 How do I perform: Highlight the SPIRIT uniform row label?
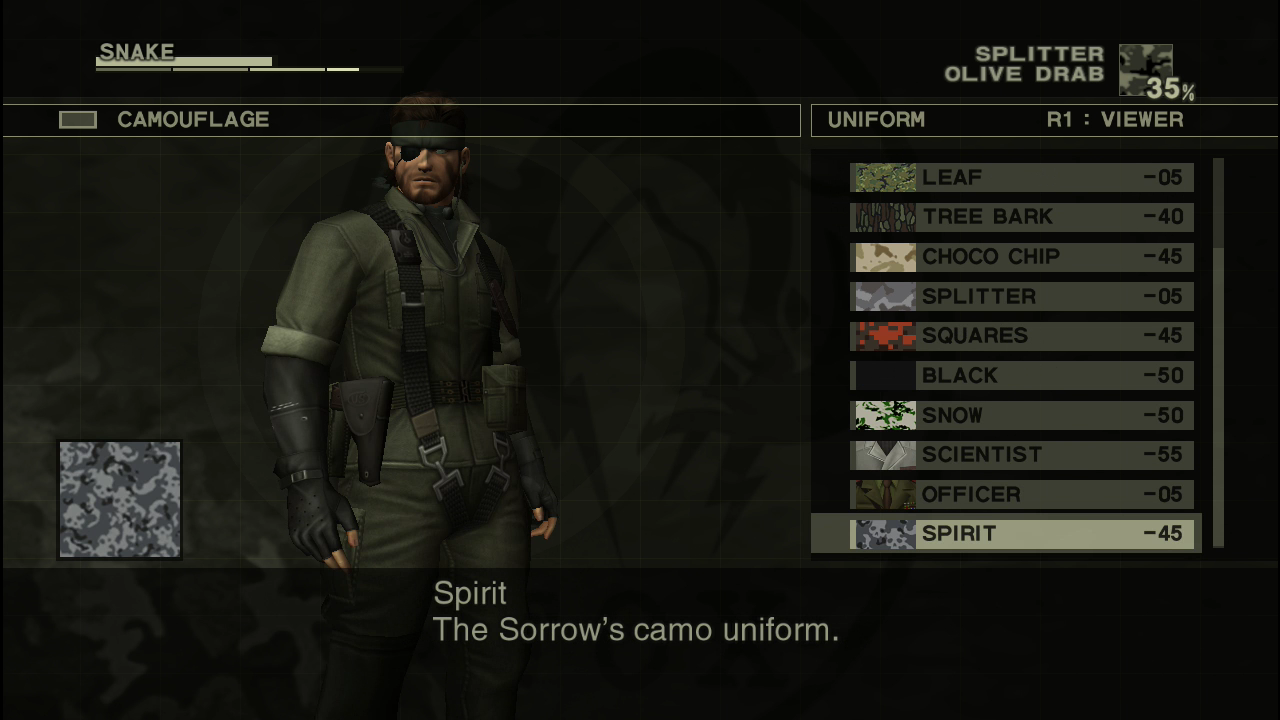(x=959, y=534)
